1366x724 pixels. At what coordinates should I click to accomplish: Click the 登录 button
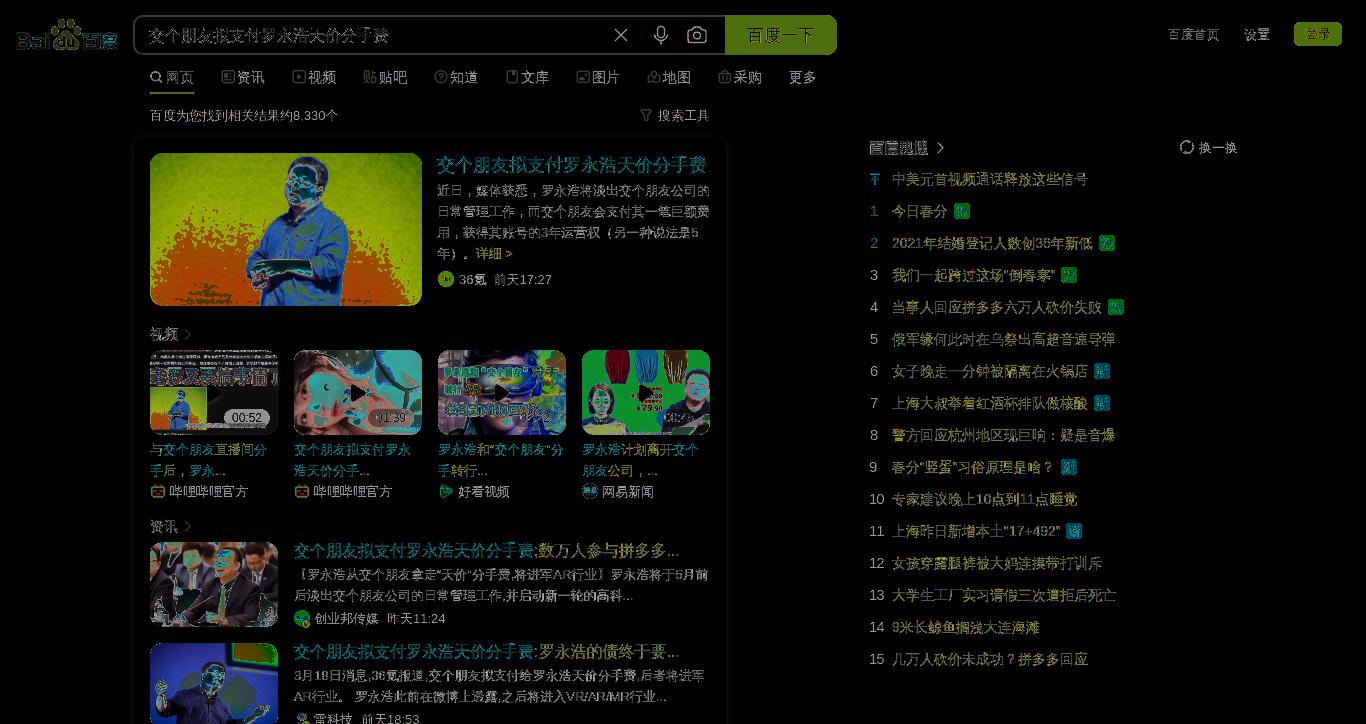click(x=1318, y=34)
